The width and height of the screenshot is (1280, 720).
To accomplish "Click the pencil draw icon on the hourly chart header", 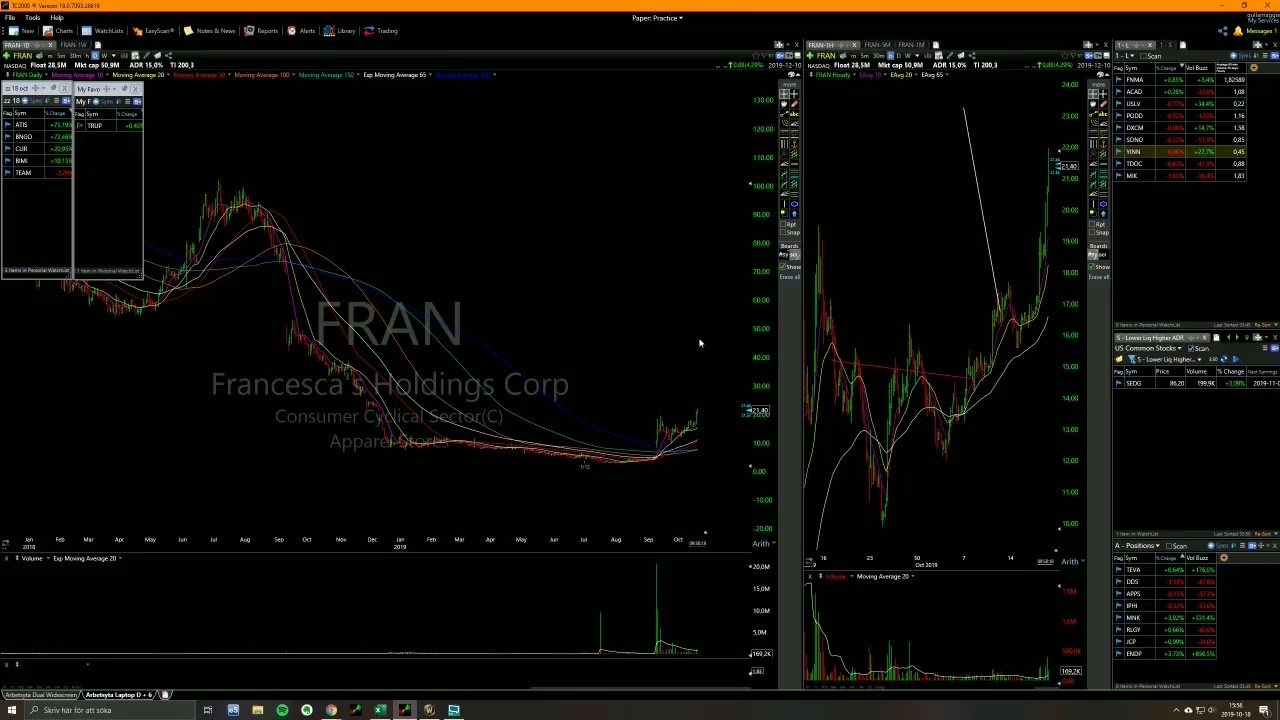I will pos(949,56).
